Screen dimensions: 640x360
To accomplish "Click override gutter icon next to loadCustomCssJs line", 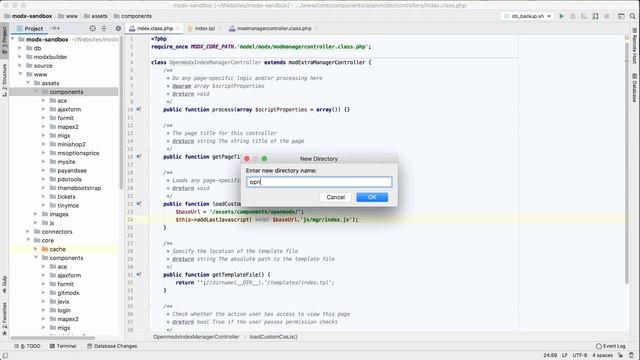I will click(139, 204).
